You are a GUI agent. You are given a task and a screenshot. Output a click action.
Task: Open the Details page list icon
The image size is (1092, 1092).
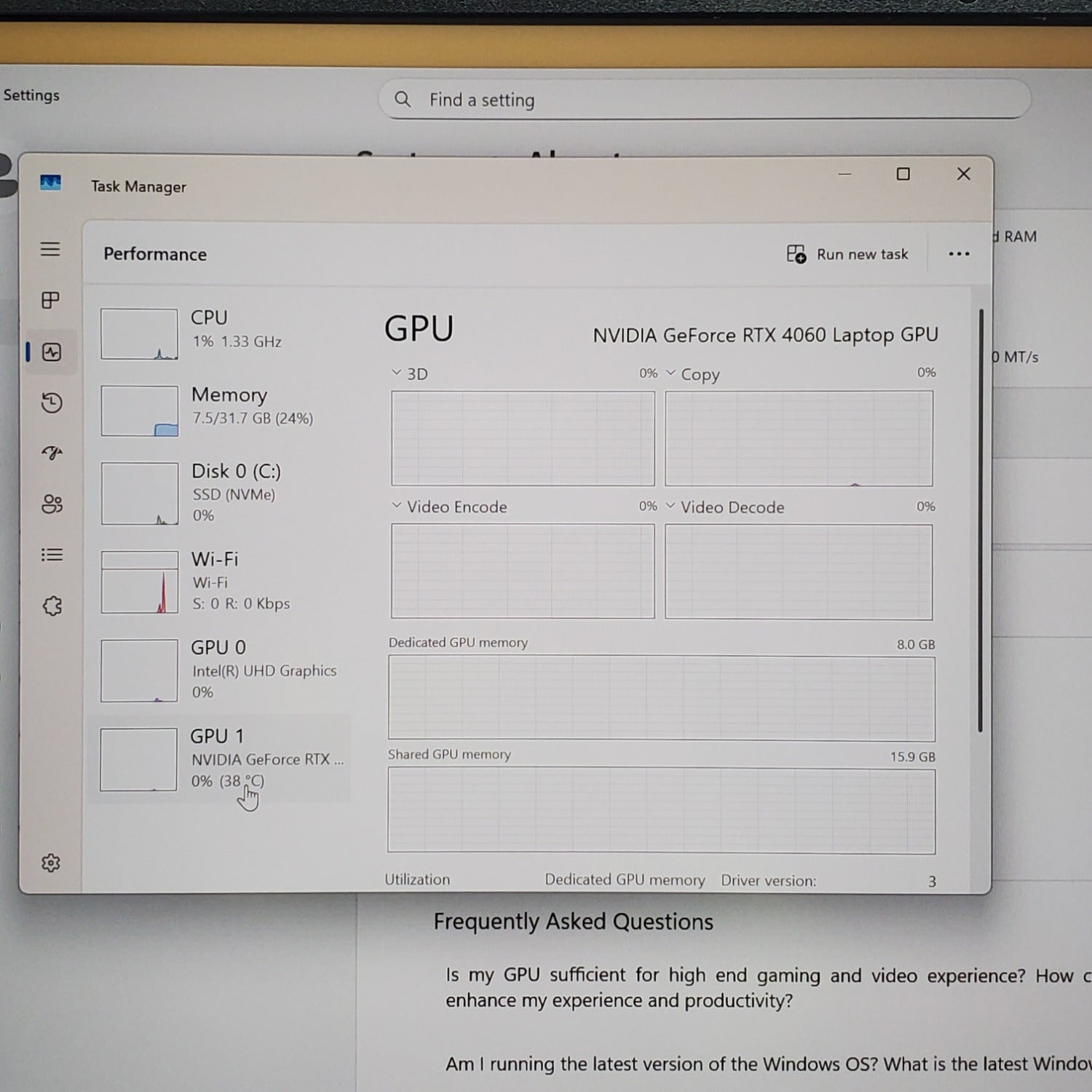coord(51,555)
